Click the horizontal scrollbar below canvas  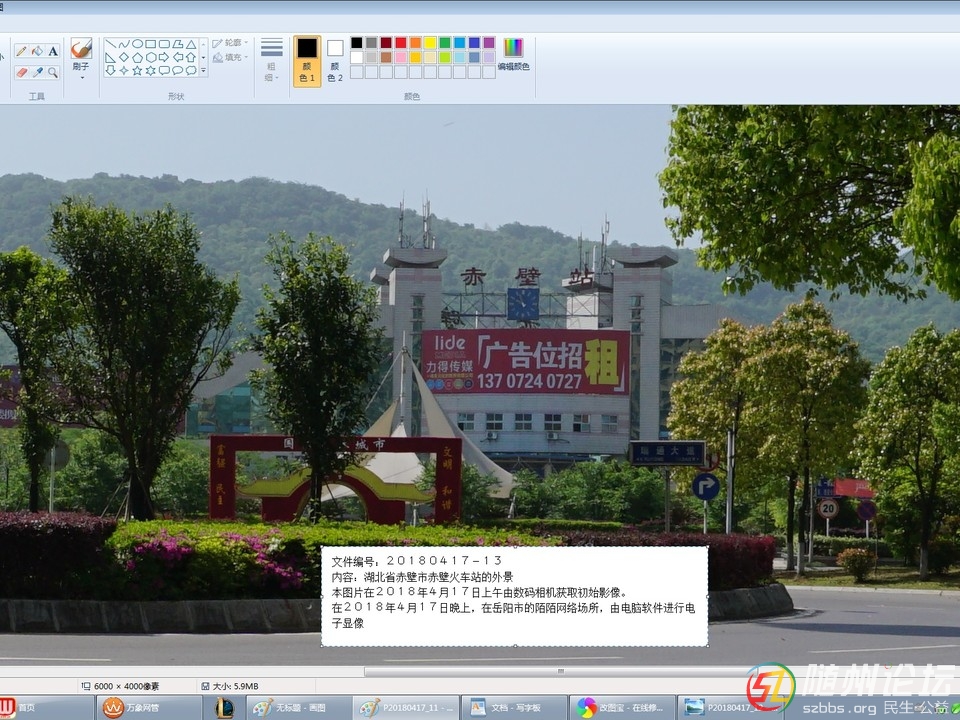[560, 672]
